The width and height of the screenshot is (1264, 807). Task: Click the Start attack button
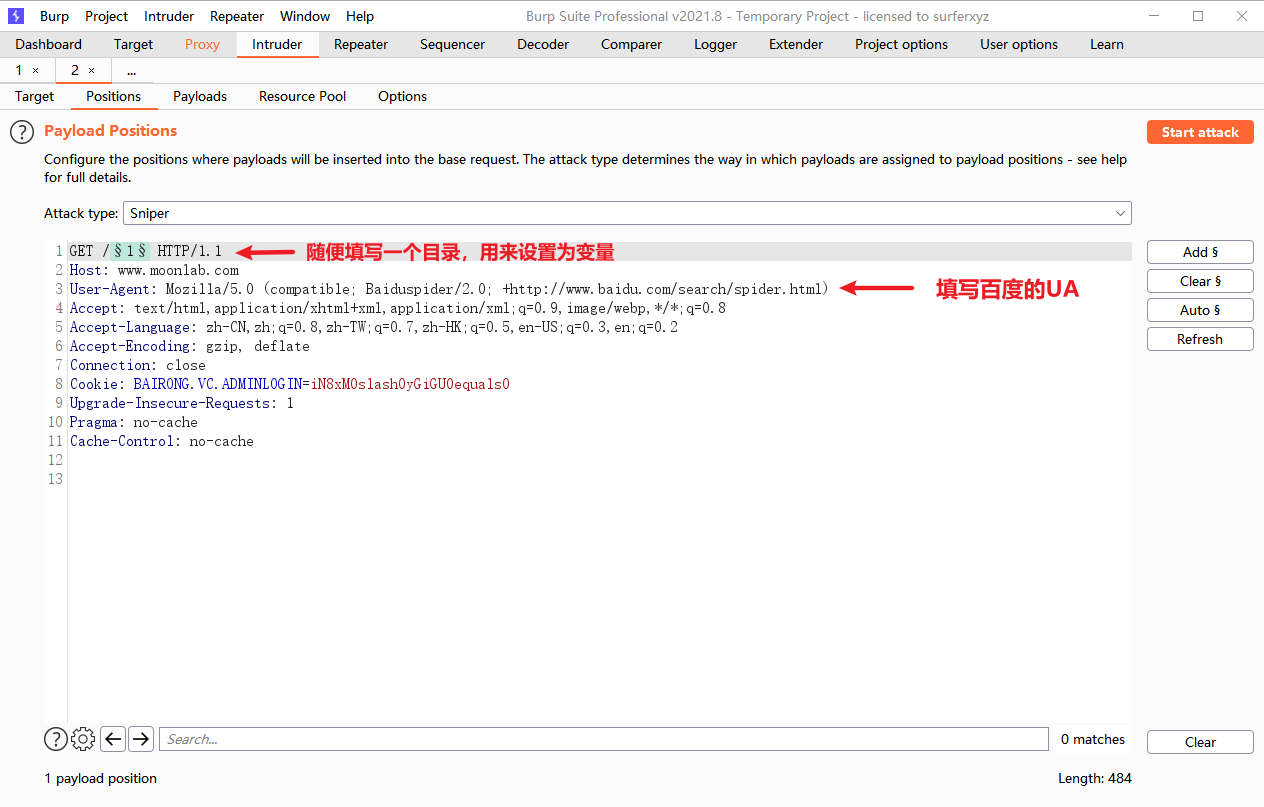pos(1200,132)
